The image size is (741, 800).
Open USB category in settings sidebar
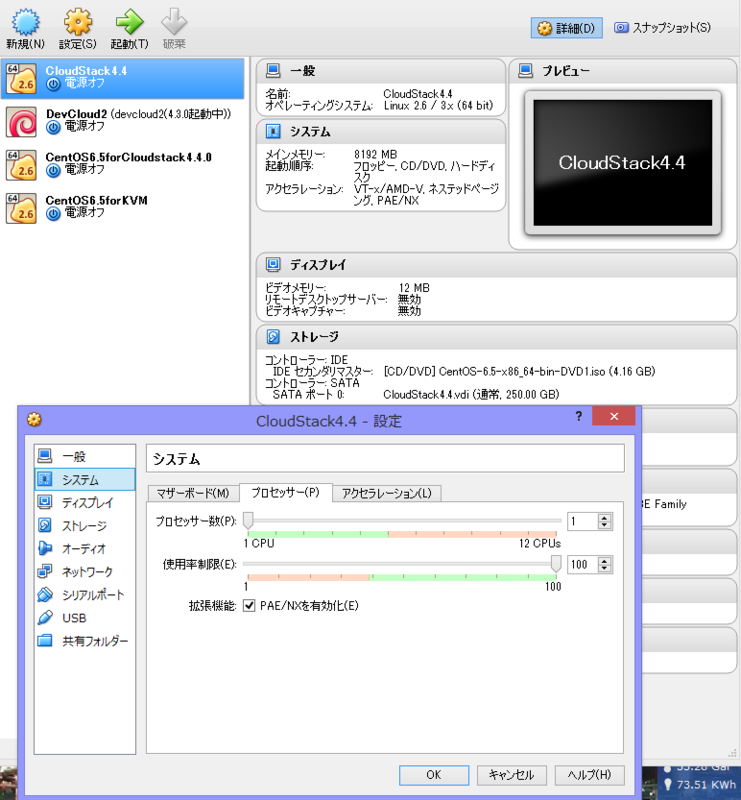[x=85, y=618]
